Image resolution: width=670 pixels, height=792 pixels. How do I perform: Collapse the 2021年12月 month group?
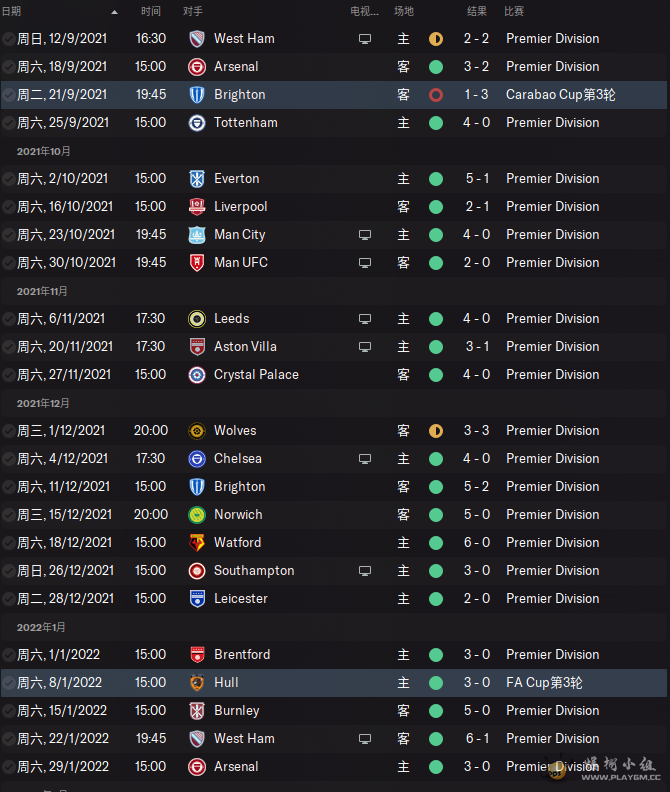pyautogui.click(x=44, y=403)
